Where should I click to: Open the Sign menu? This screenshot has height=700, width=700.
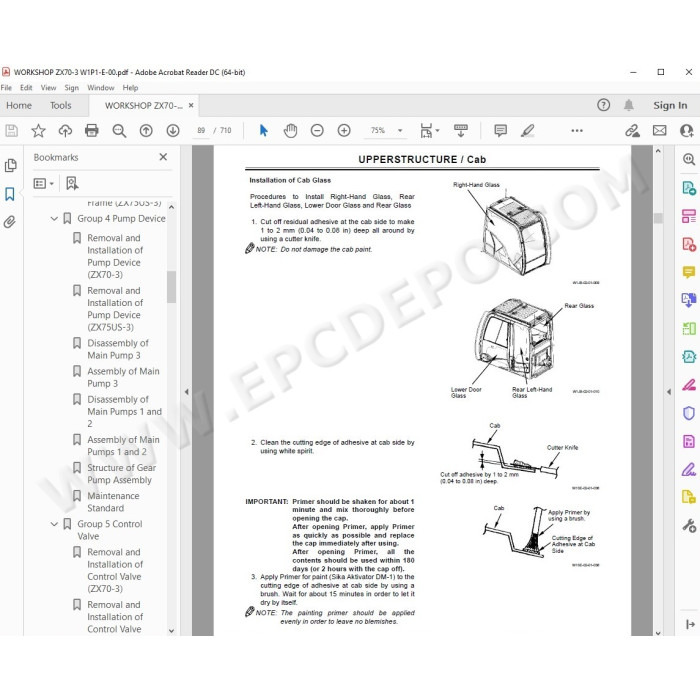point(71,88)
